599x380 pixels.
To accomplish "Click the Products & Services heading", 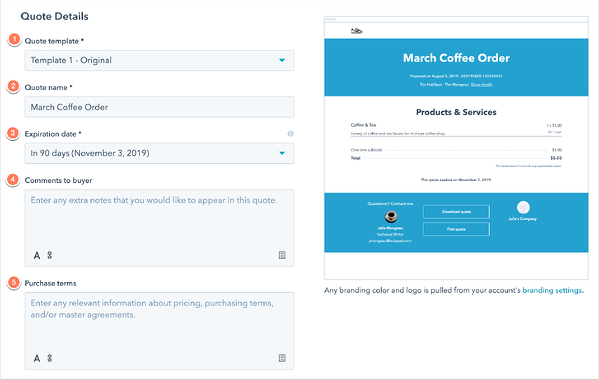I will coord(456,112).
